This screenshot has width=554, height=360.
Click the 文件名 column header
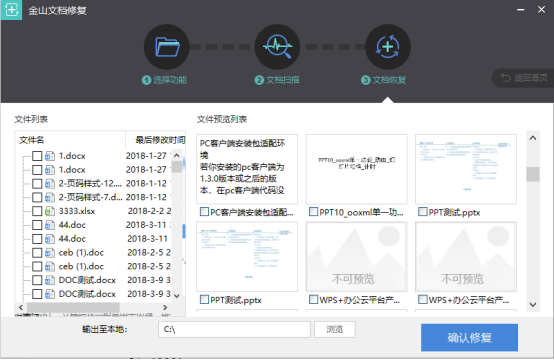32,140
